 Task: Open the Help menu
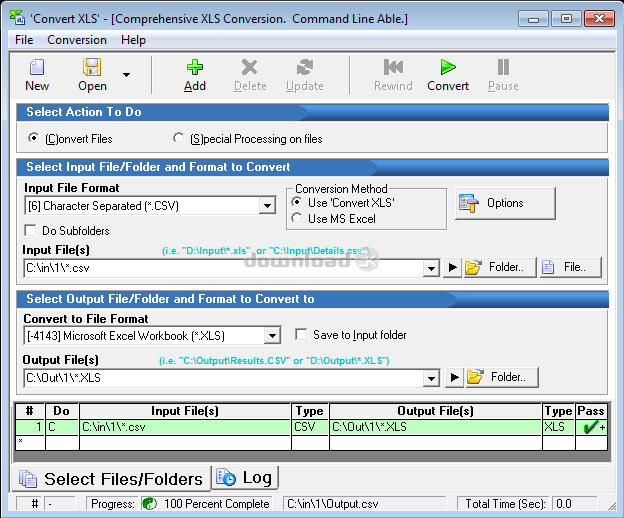click(x=133, y=40)
